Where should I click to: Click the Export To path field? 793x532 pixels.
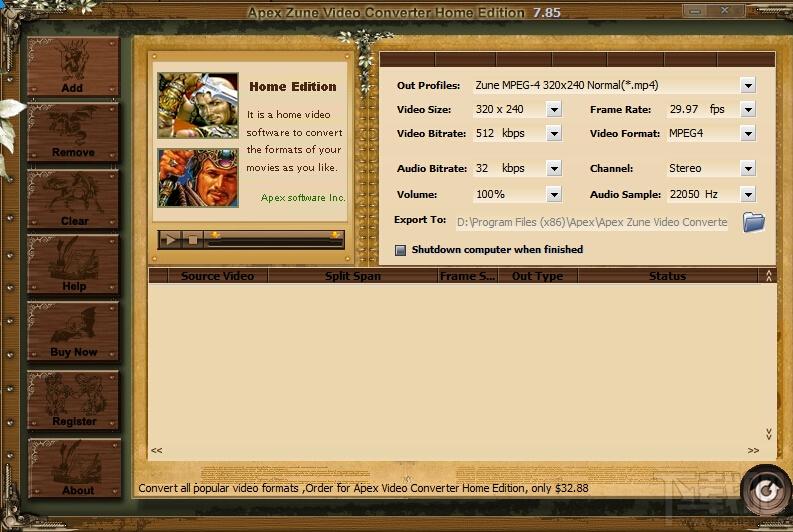pyautogui.click(x=592, y=222)
